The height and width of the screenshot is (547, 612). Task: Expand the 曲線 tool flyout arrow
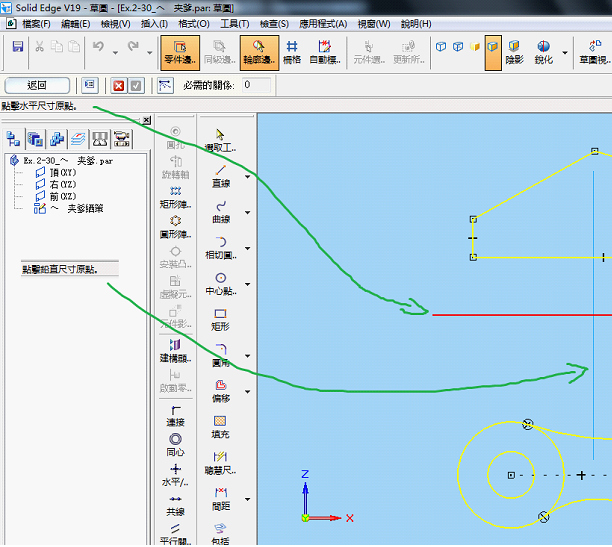click(247, 213)
